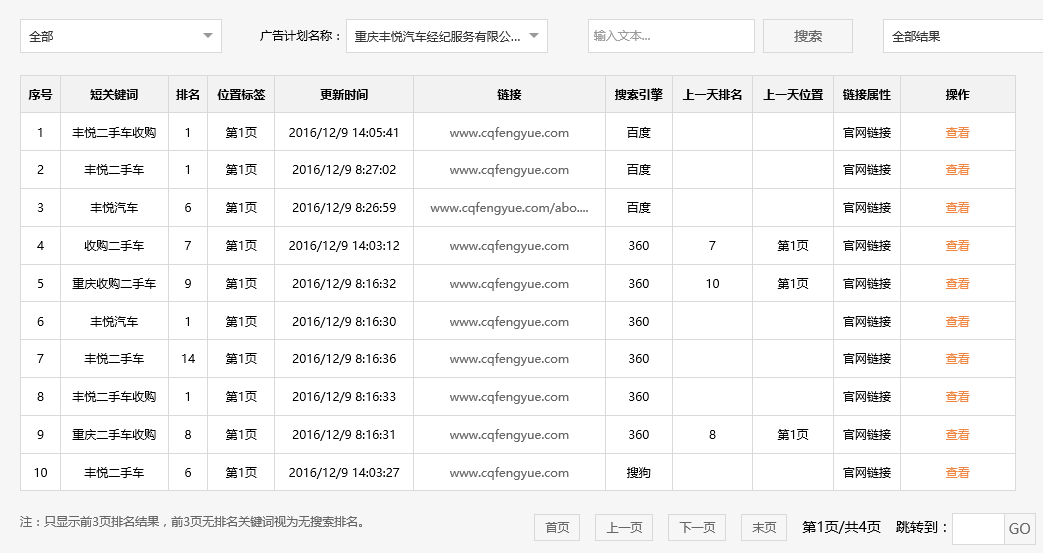The height and width of the screenshot is (553, 1043).
Task: Click the 操作 column header
Action: click(958, 94)
